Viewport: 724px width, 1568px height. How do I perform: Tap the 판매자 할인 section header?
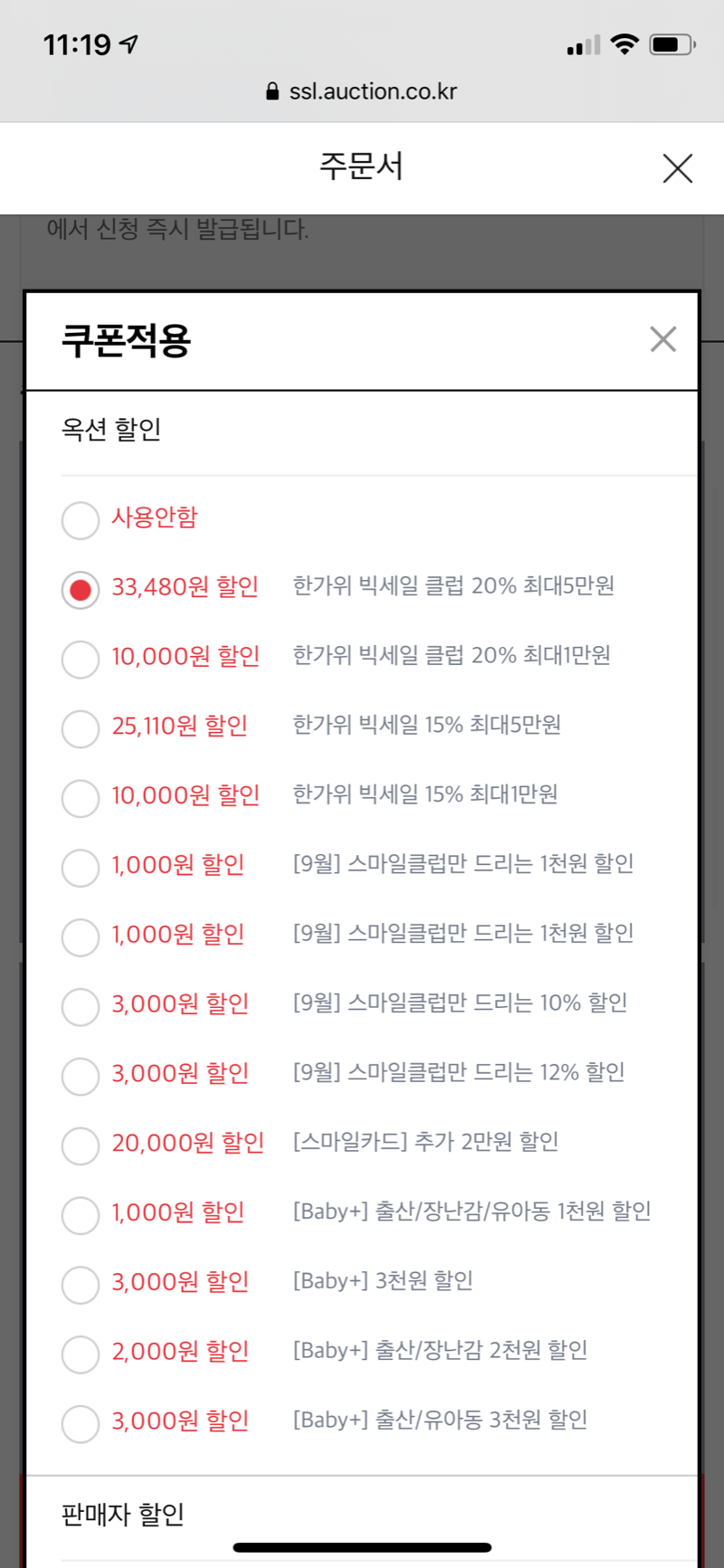click(123, 1514)
